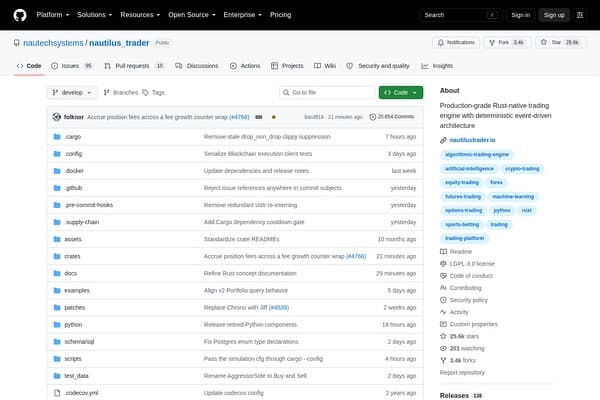Open the examples folder
The height and width of the screenshot is (400, 600).
[x=77, y=291]
